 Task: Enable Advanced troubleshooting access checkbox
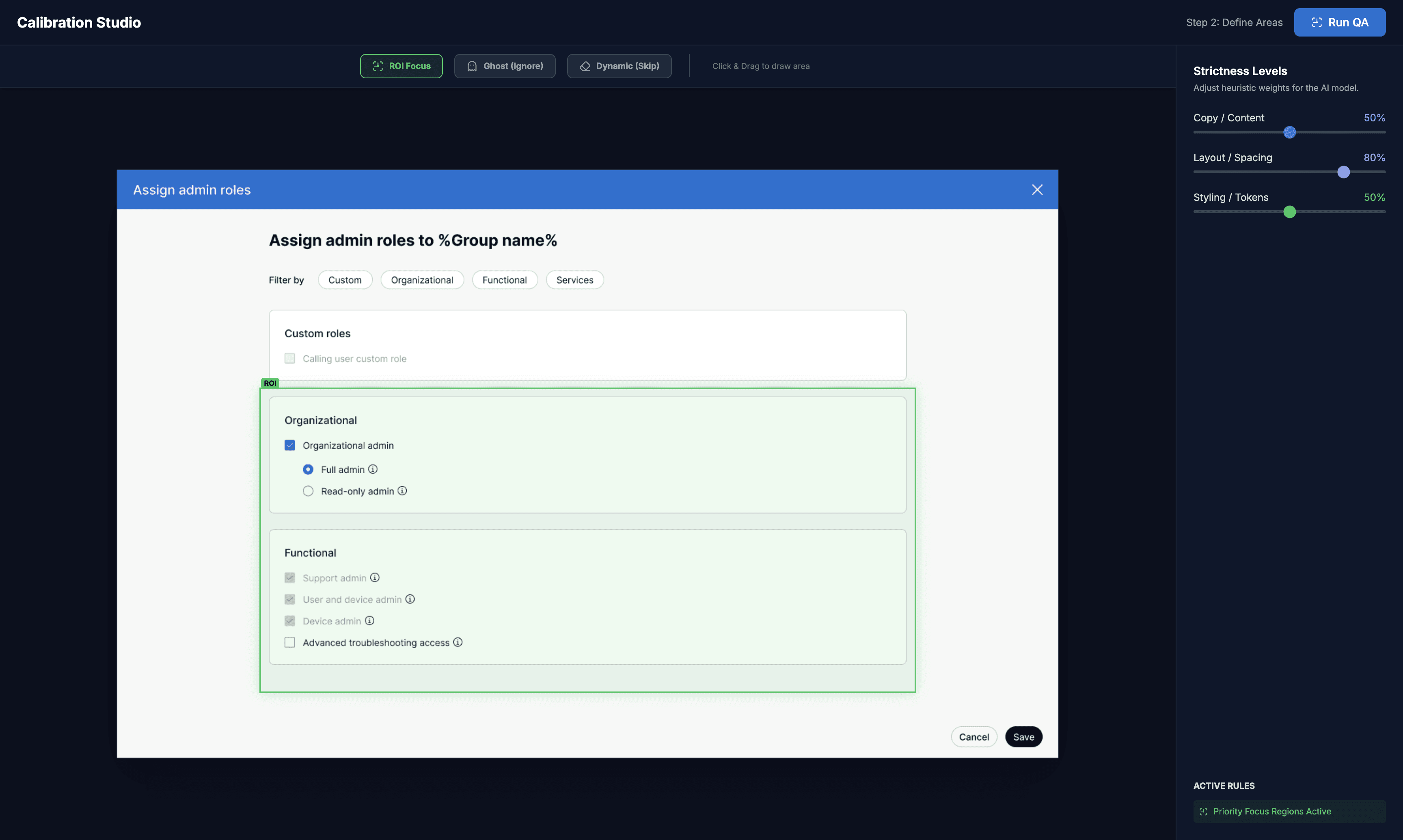point(290,642)
